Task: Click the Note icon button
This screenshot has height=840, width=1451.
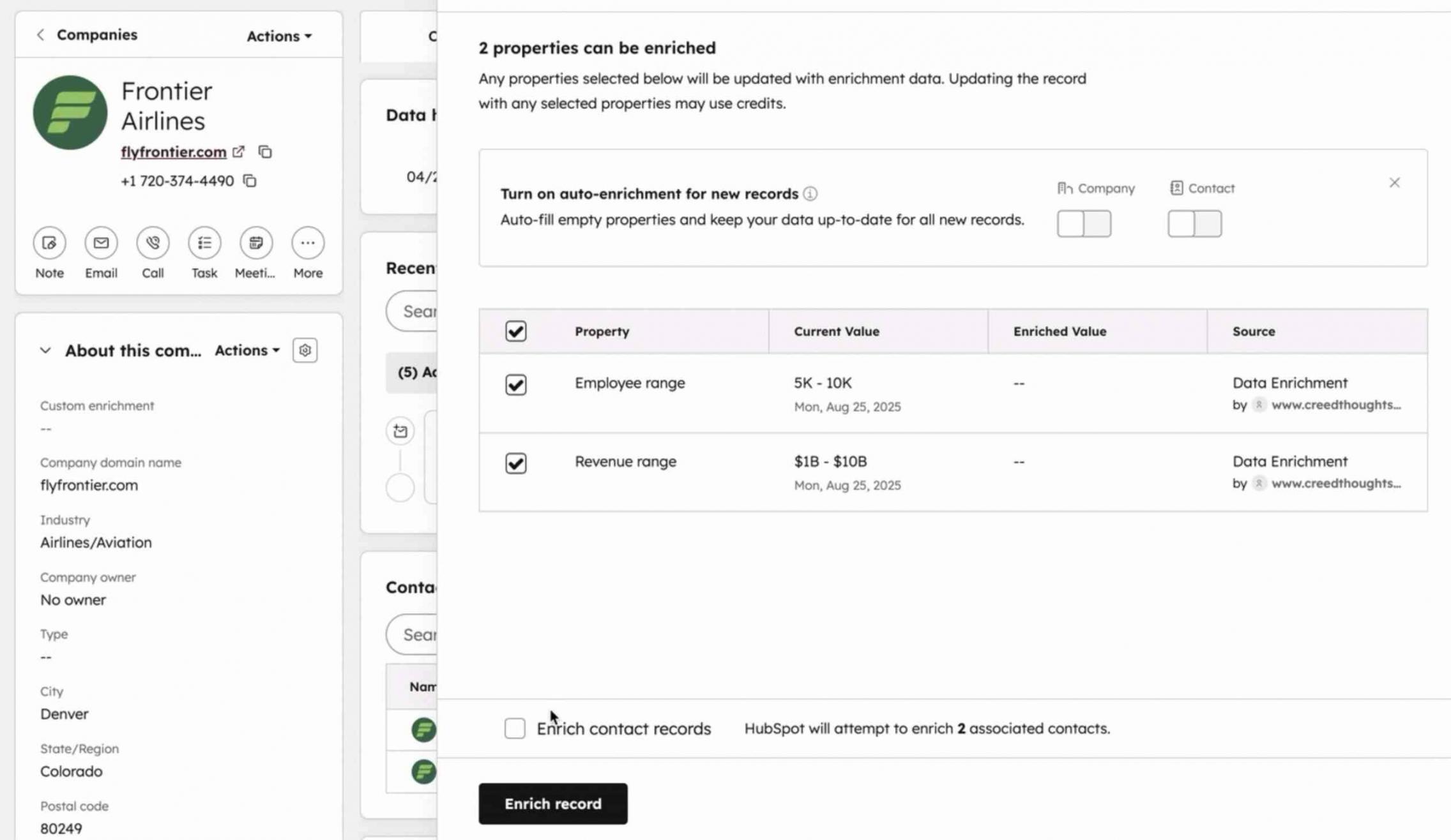Action: point(49,243)
